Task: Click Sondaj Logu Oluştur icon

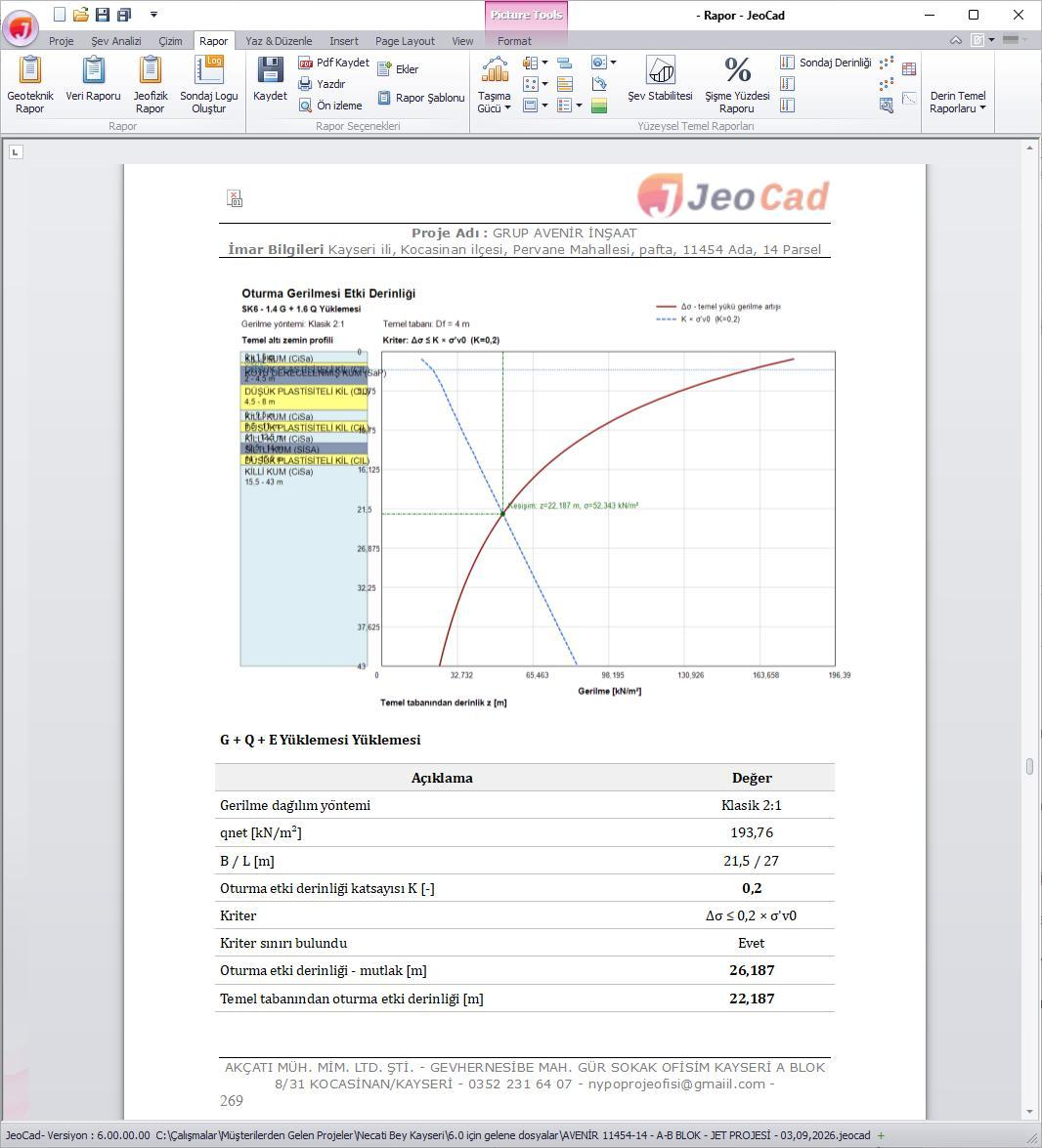Action: 208,85
